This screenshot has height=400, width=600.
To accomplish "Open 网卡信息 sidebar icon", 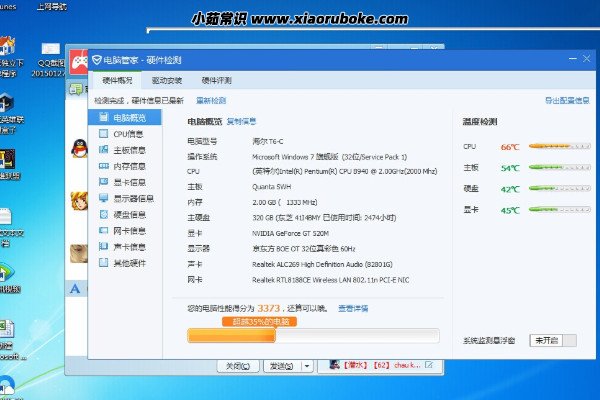I will tap(103, 230).
